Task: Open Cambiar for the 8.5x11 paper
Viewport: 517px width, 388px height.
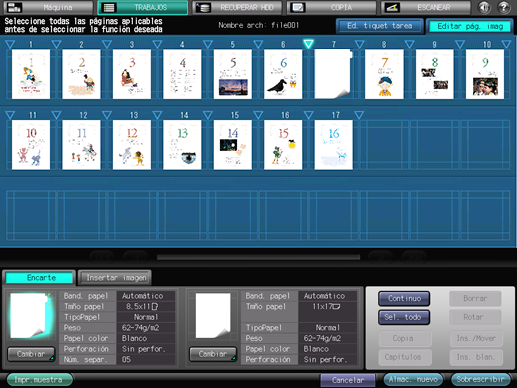Action: tap(31, 354)
